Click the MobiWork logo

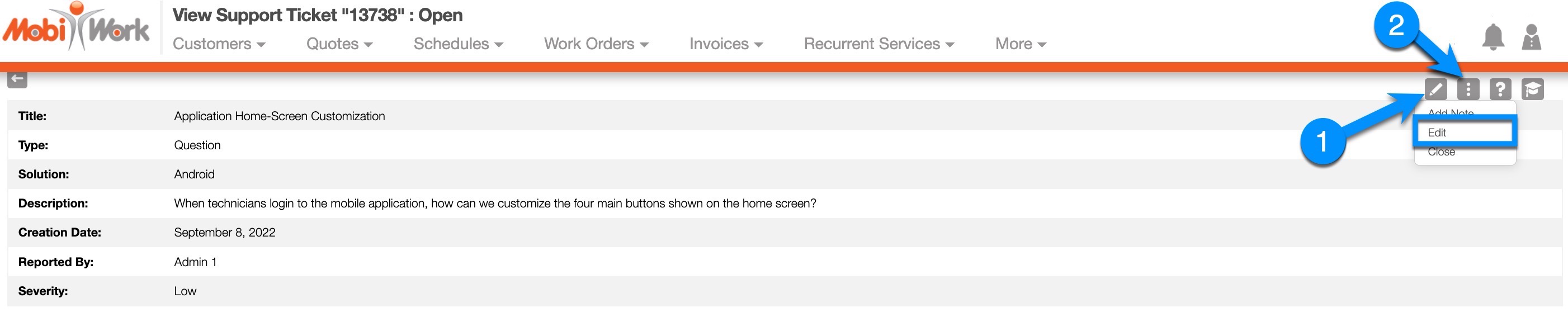coord(76,28)
